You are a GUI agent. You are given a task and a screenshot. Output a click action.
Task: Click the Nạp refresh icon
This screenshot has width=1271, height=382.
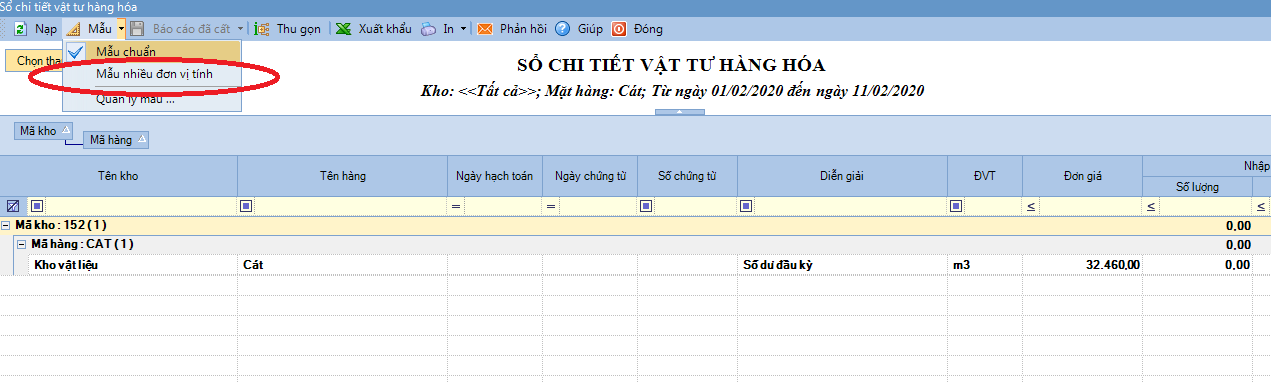click(x=19, y=29)
